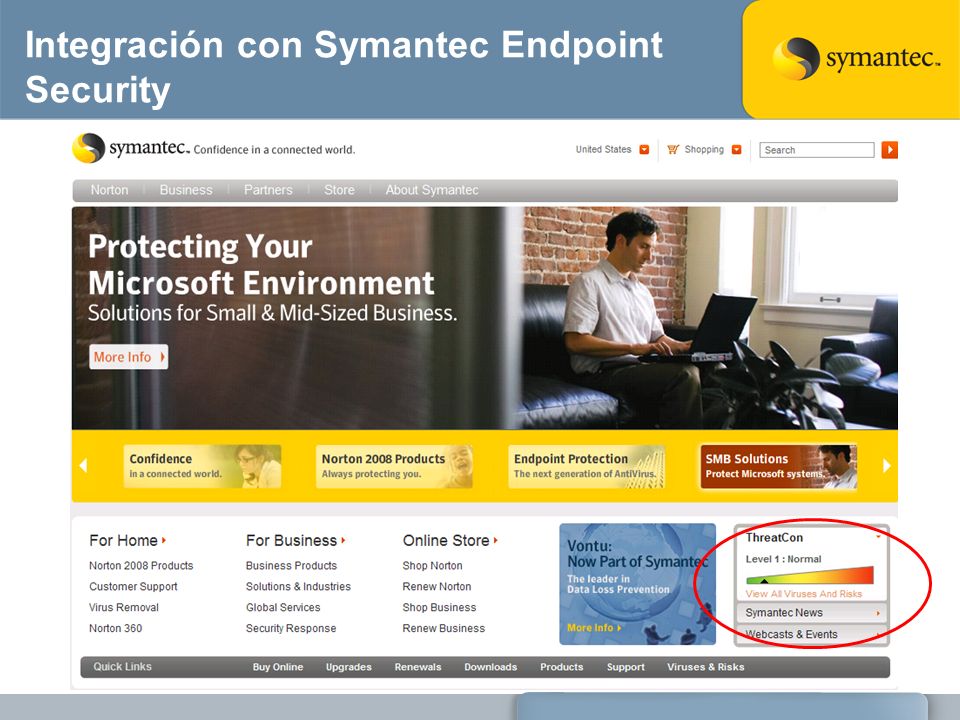
Task: Open the Norton menu tab
Action: (x=110, y=190)
